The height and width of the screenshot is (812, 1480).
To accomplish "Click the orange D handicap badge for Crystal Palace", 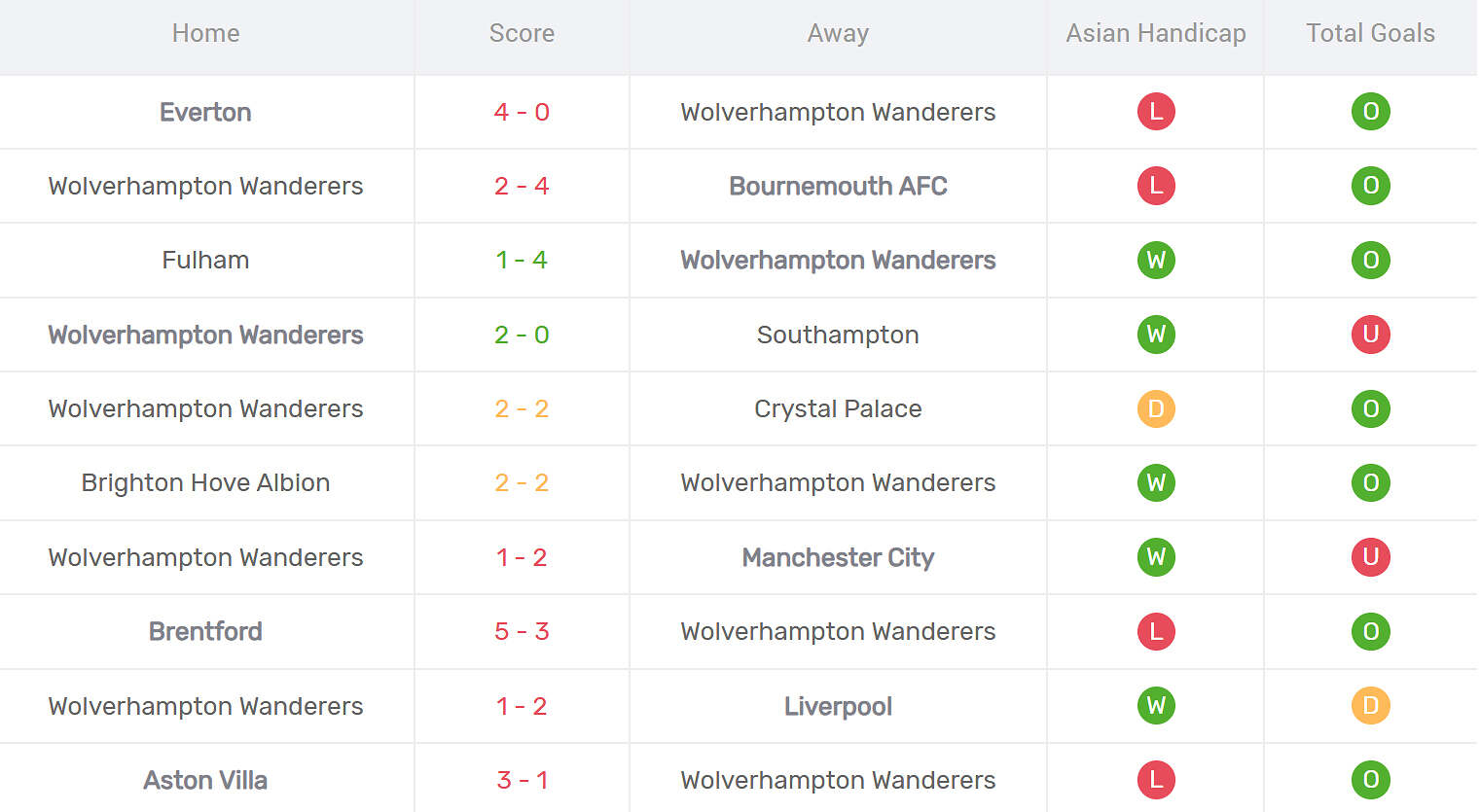I will coord(1156,409).
